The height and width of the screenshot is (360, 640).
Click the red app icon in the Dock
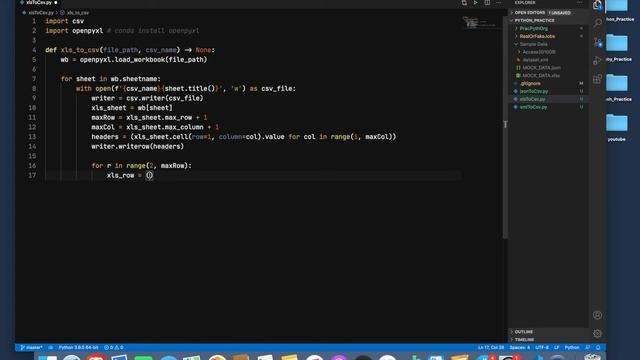coord(96,358)
